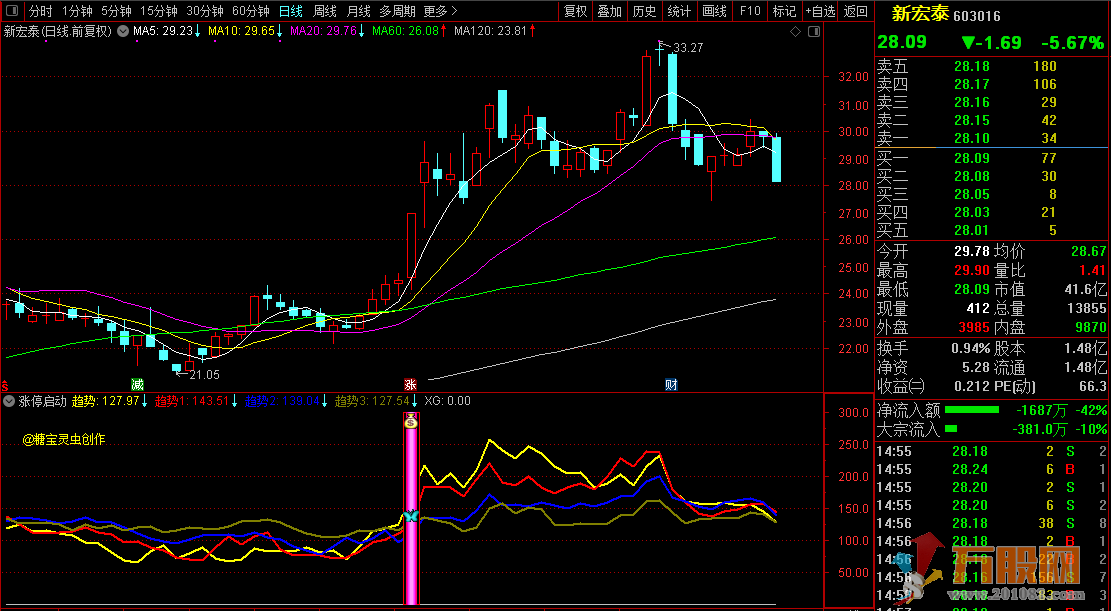
Task: Click the stock code 603016
Action: 976,16
